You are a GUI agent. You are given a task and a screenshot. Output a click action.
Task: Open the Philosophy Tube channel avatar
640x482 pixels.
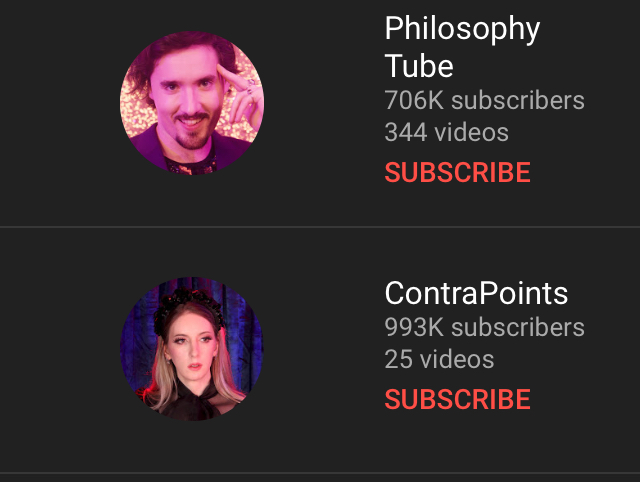click(x=192, y=103)
